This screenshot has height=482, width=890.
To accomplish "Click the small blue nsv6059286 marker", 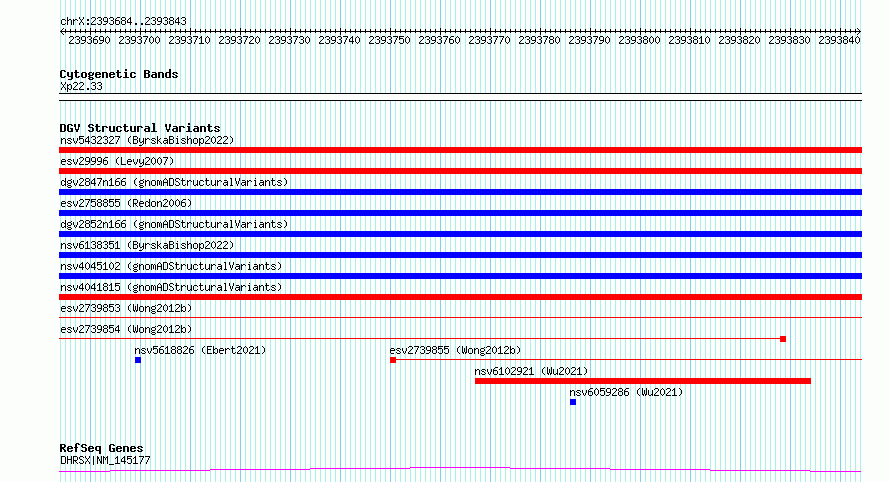I will click(x=573, y=402).
